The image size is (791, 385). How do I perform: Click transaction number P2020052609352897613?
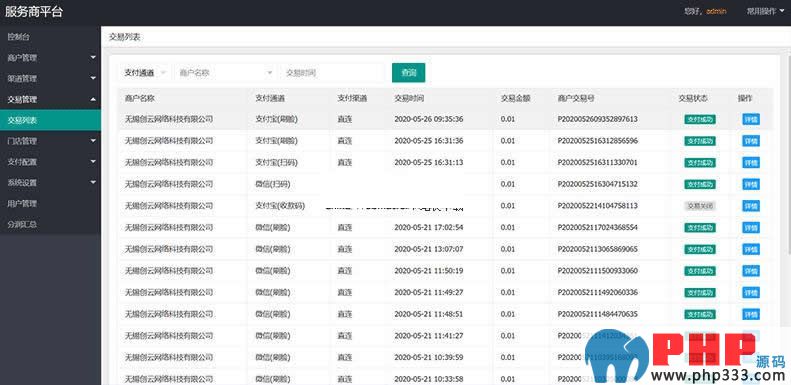598,120
